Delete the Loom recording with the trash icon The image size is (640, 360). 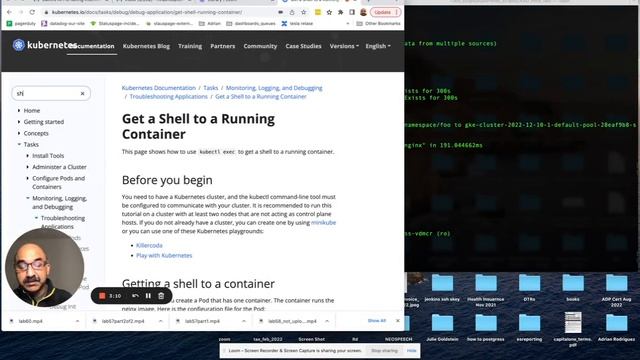[x=161, y=296]
